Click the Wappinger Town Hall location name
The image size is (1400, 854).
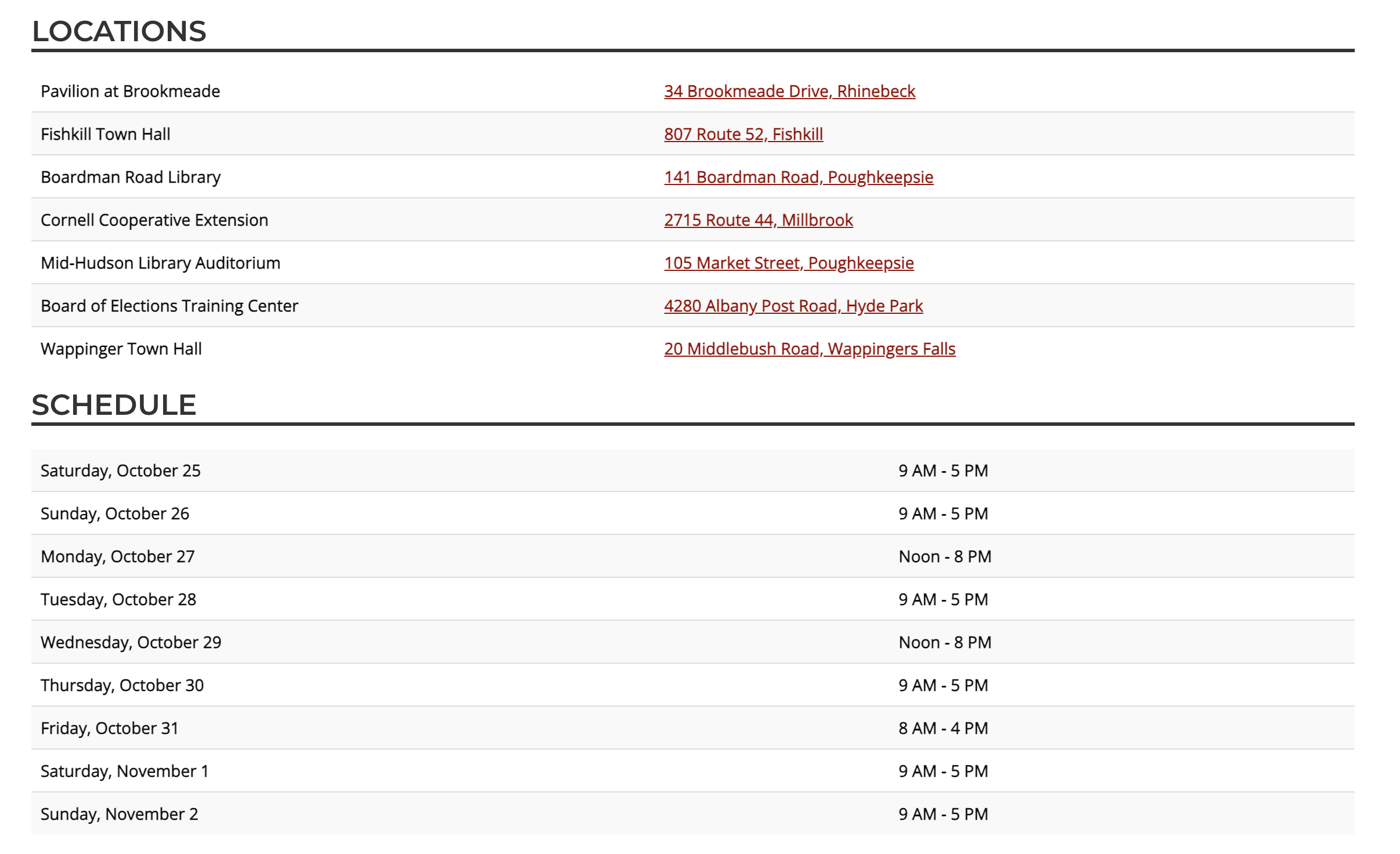tap(121, 349)
